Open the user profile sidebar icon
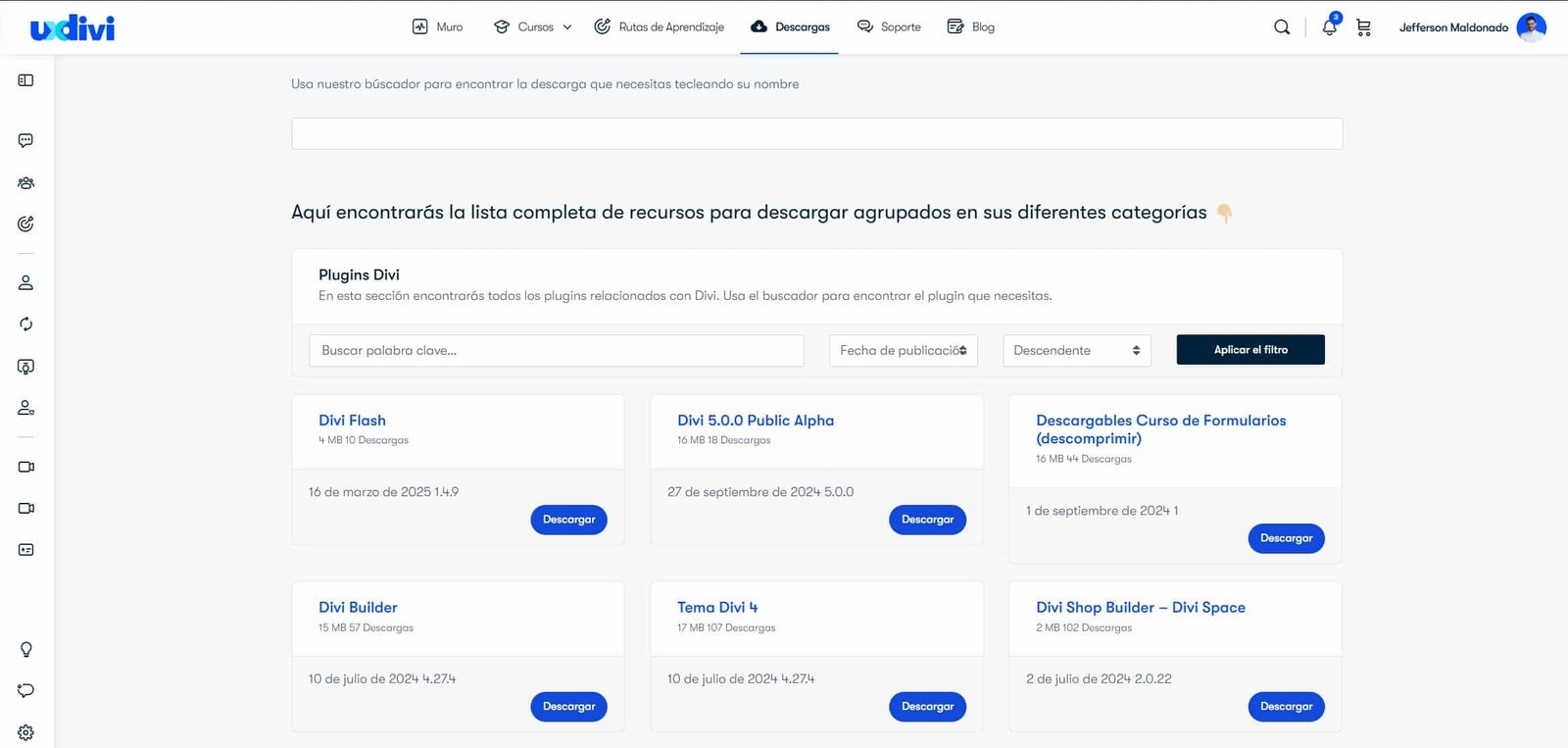 coord(26,283)
